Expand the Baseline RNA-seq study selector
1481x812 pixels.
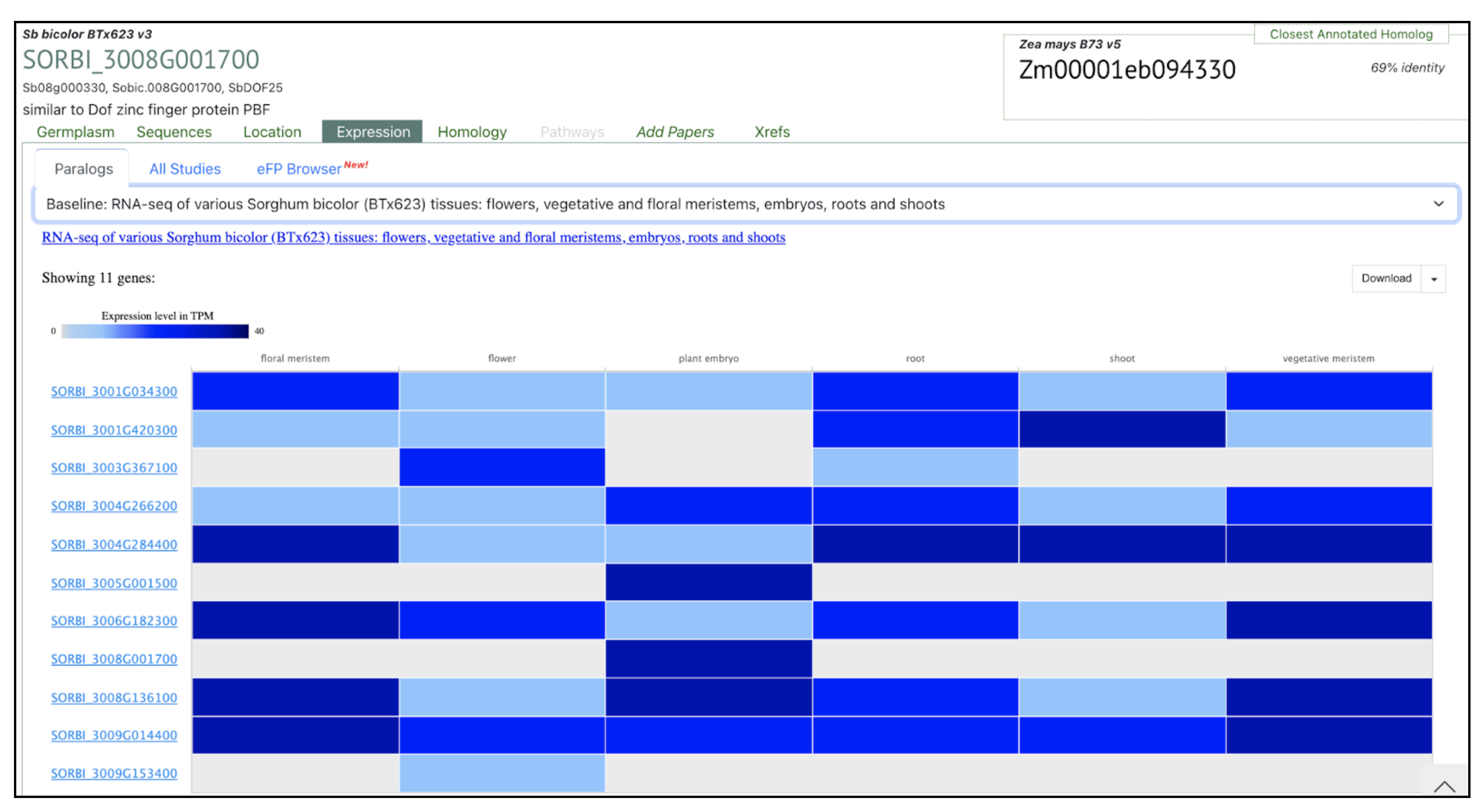click(746, 204)
